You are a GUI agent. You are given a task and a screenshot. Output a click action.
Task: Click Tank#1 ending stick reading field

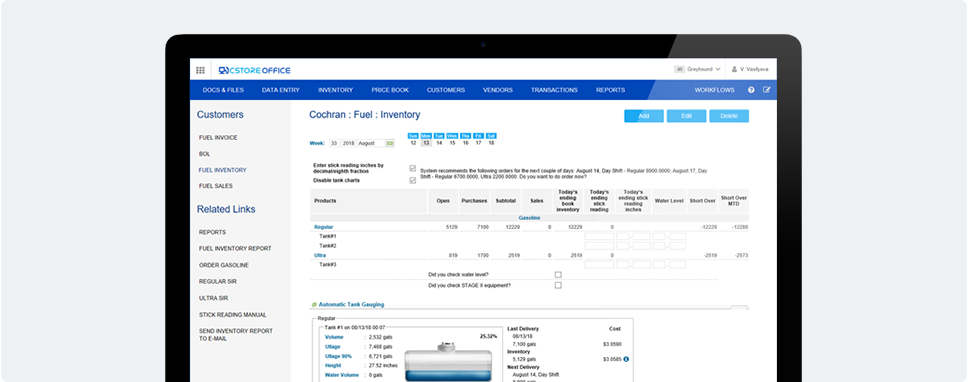click(599, 236)
